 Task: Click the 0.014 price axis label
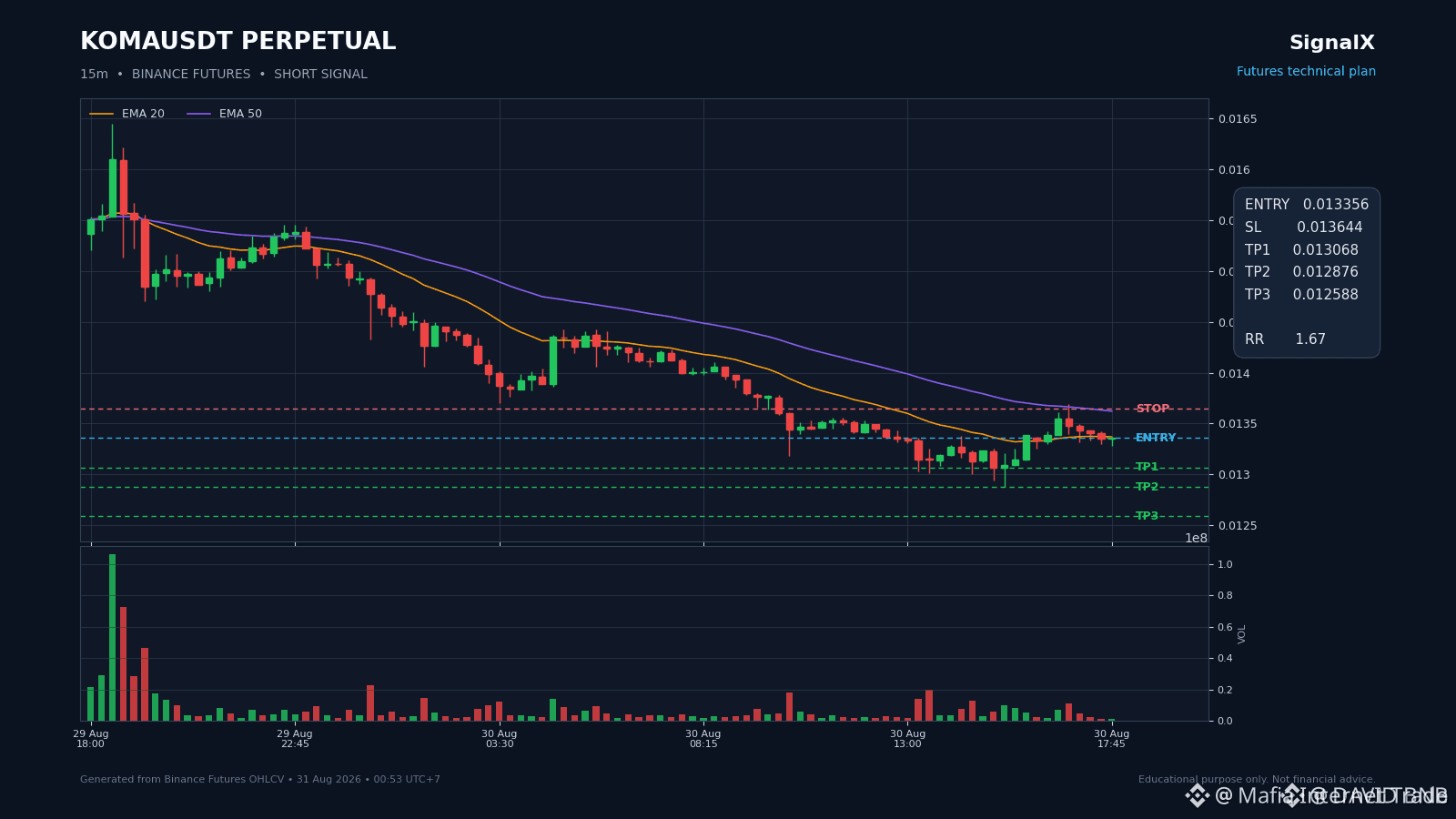click(1235, 374)
